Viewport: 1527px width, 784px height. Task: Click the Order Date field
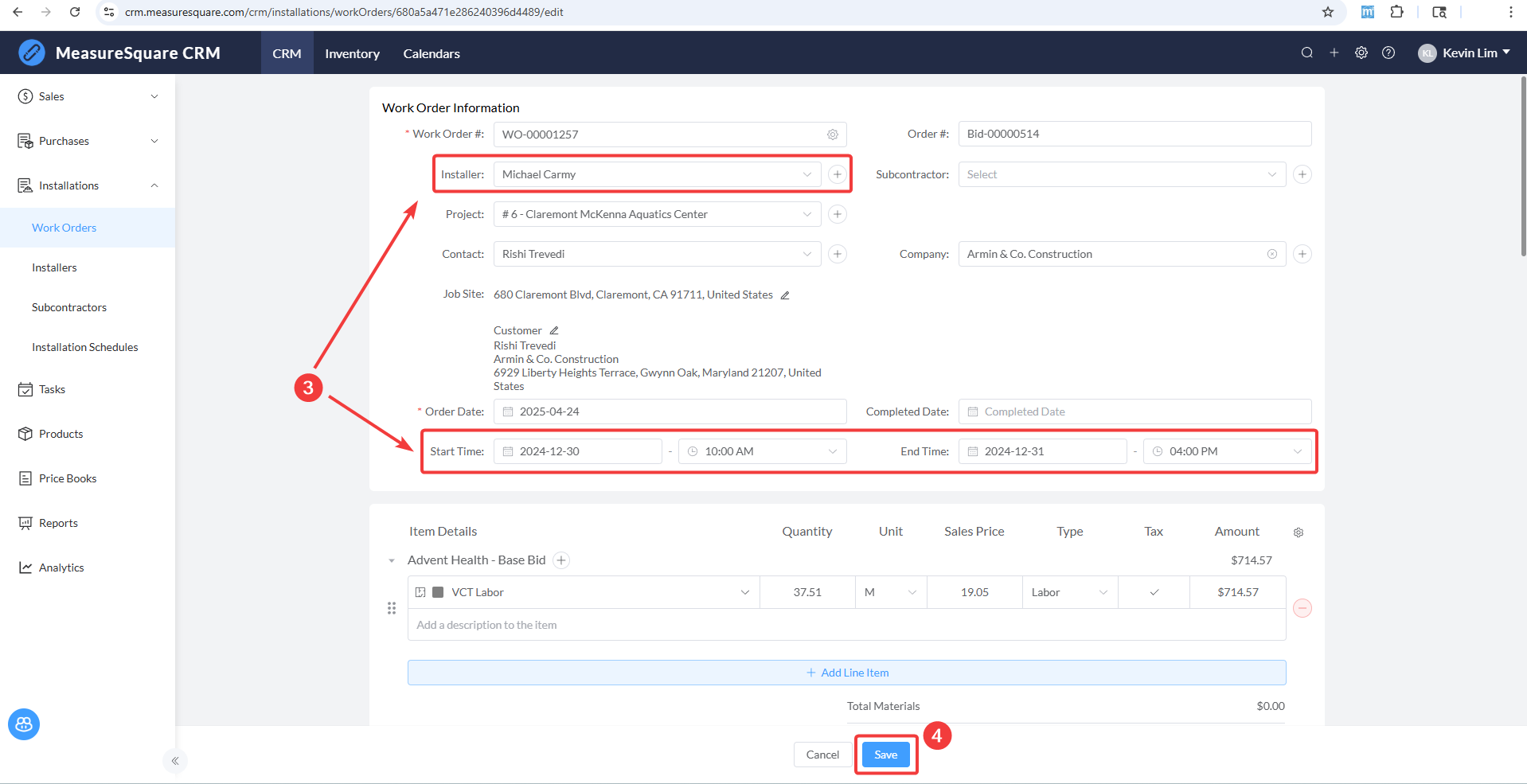670,412
